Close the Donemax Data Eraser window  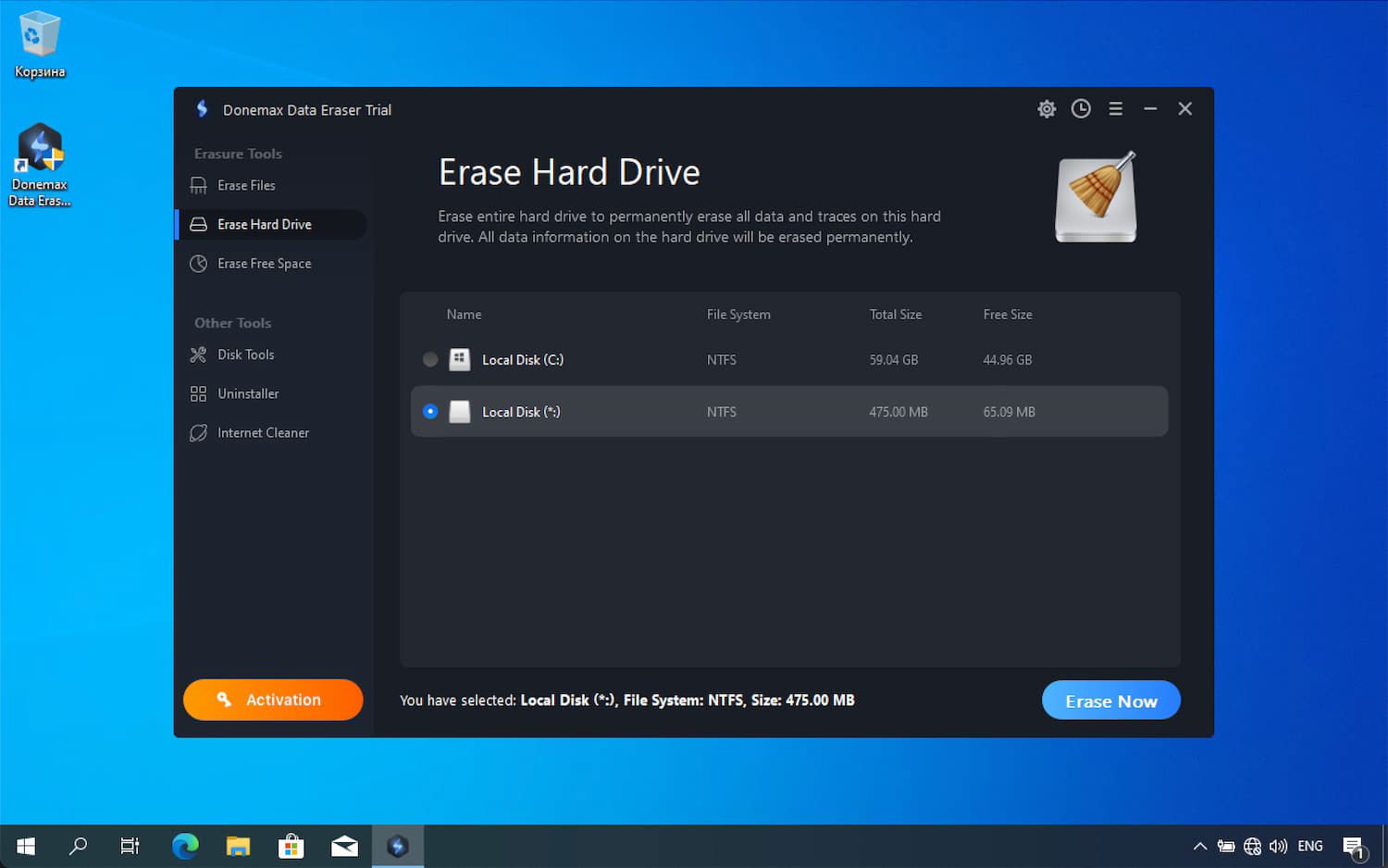[1185, 109]
